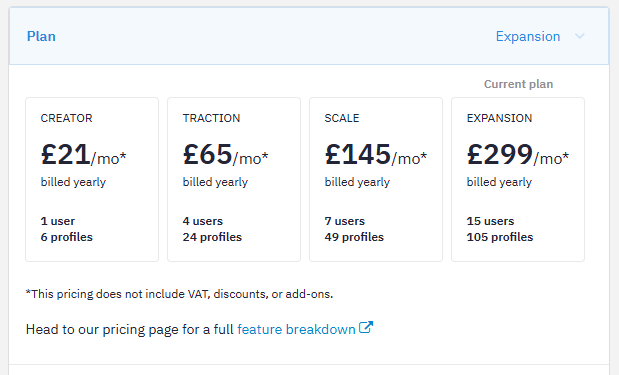Viewport: 619px width, 375px height.
Task: Click the 105 profiles text
Action: (x=500, y=237)
